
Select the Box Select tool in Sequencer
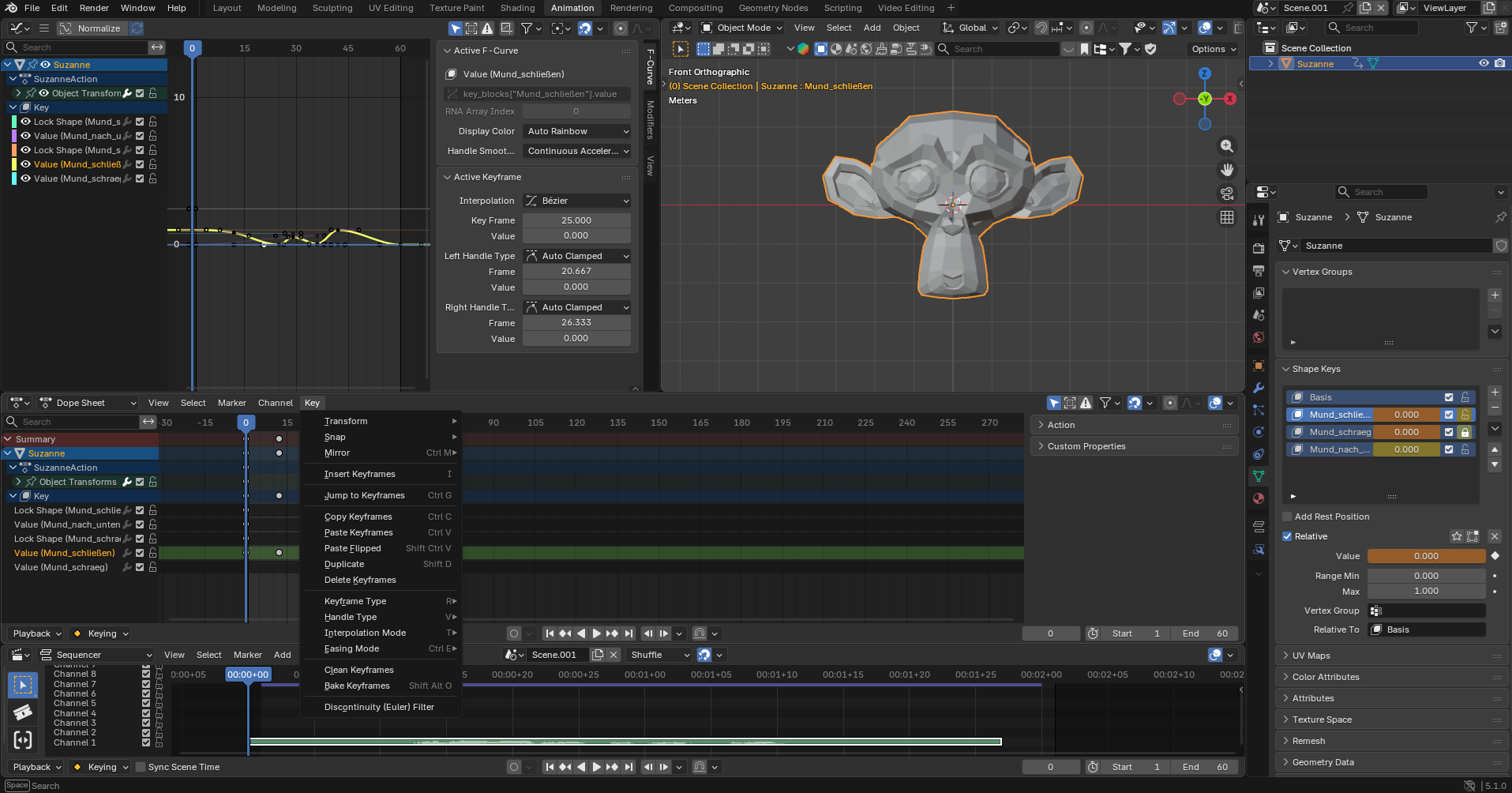point(23,684)
